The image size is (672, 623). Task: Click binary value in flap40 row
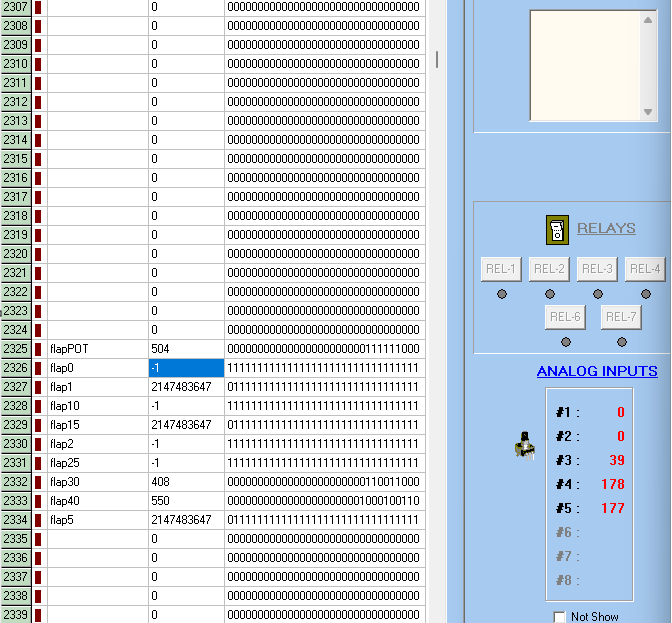point(323,501)
